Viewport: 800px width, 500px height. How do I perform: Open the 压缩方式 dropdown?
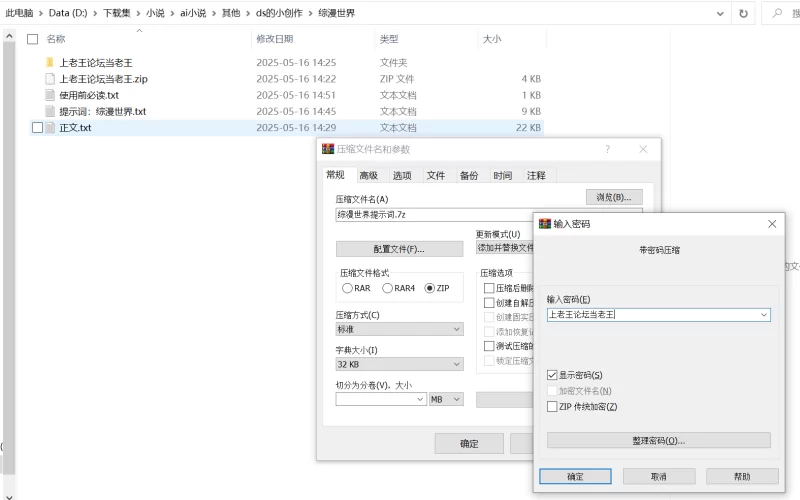point(457,329)
